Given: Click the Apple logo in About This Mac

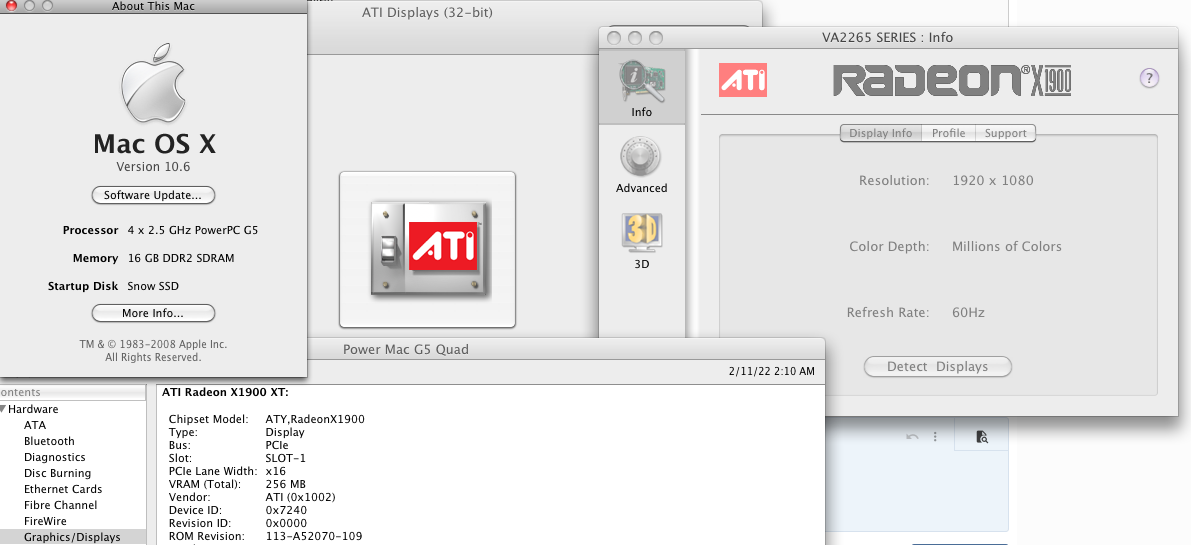Looking at the screenshot, I should click(x=153, y=83).
